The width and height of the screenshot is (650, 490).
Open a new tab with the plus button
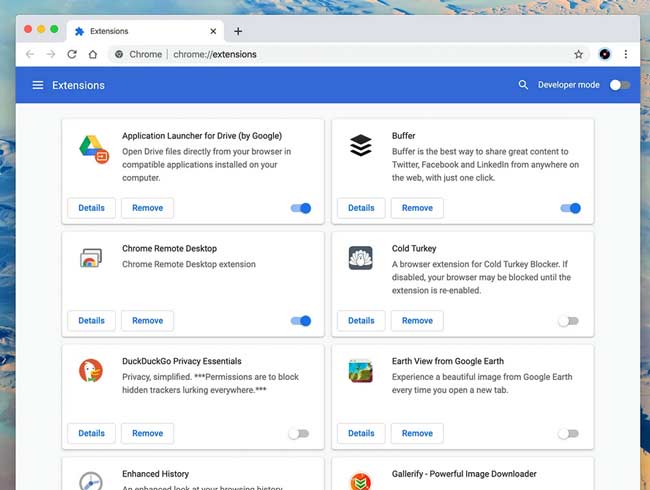(238, 31)
